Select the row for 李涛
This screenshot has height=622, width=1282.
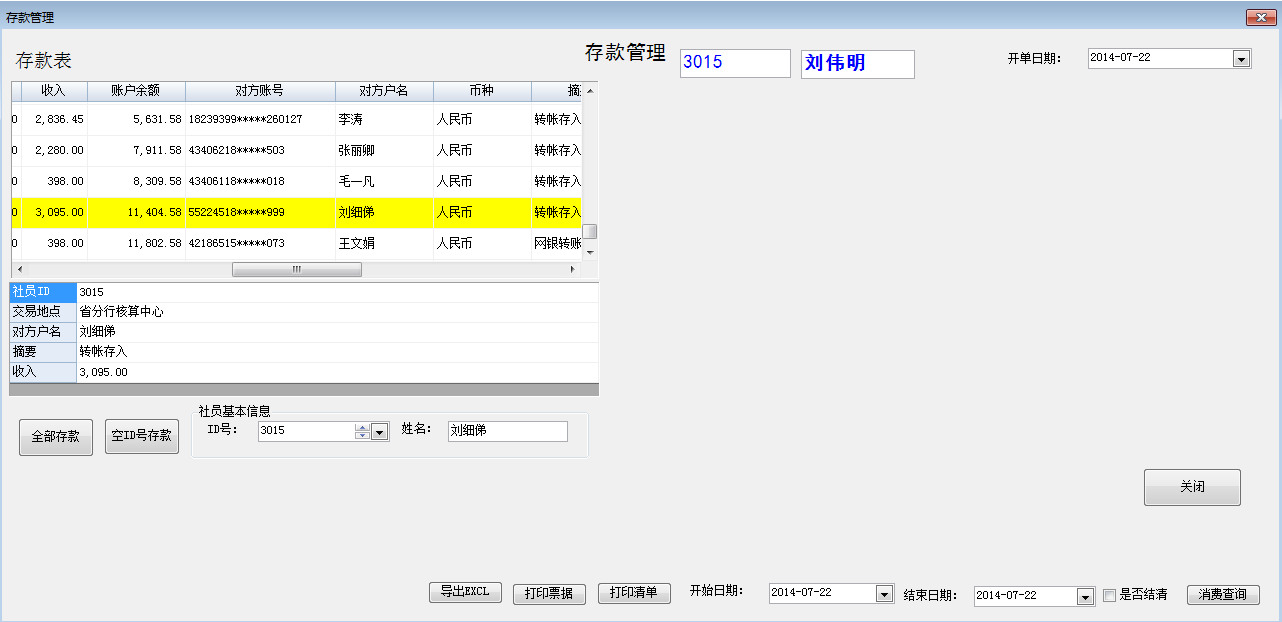click(300, 119)
